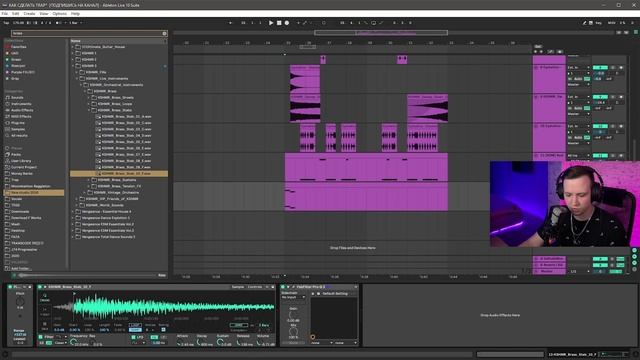Open the User Library place

tap(20, 161)
